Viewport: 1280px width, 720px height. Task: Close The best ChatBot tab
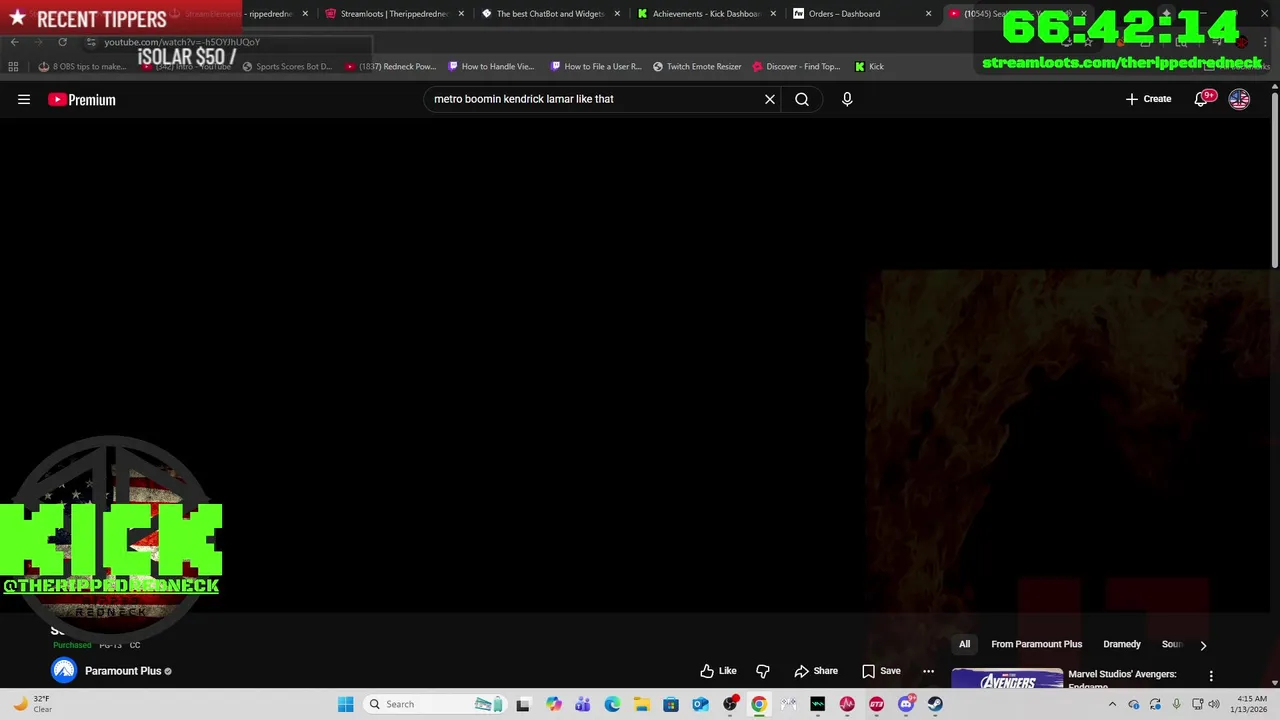tap(617, 14)
